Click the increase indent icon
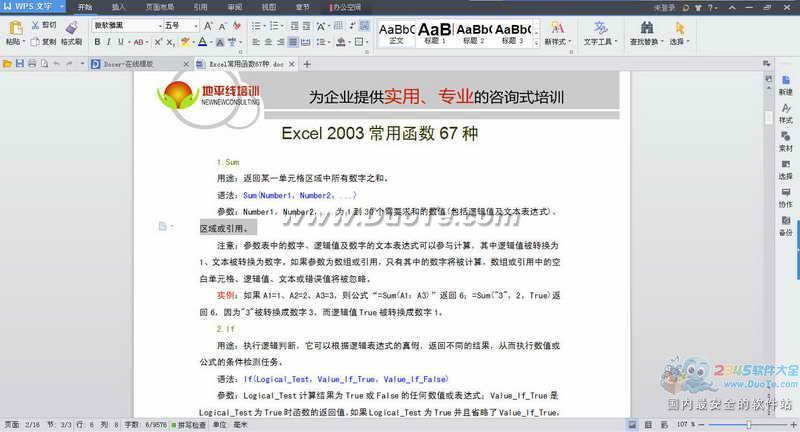 pyautogui.click(x=306, y=26)
